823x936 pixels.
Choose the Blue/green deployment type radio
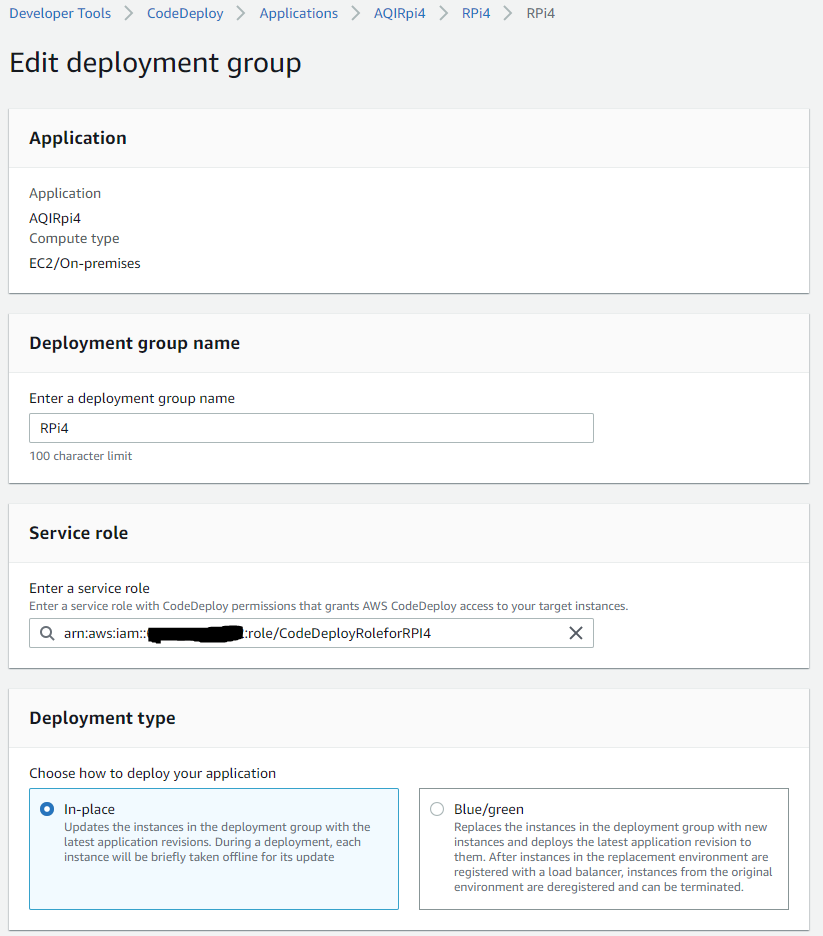coord(436,809)
